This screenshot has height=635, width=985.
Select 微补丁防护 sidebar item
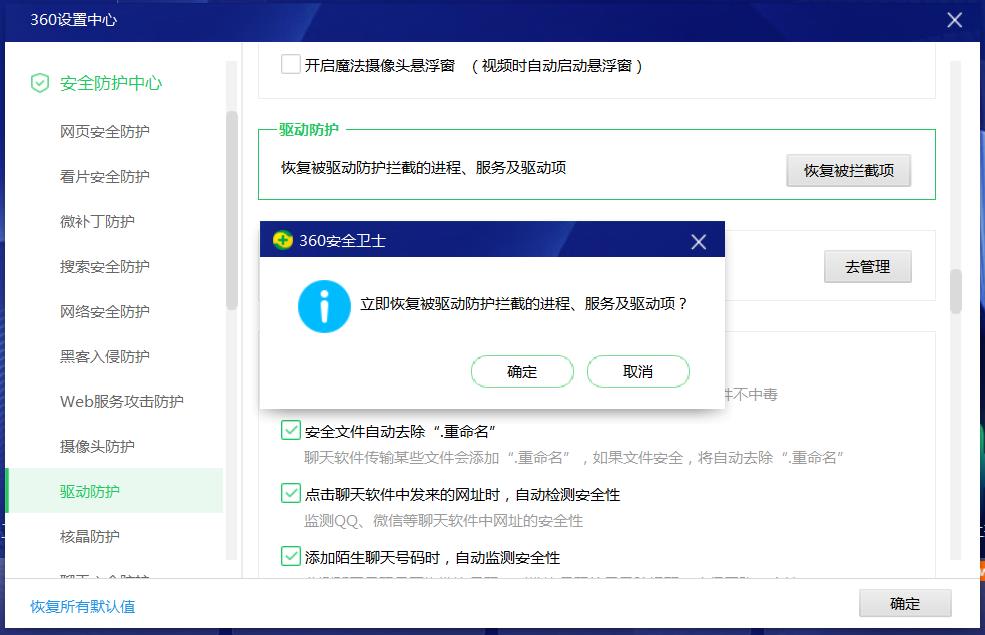[x=97, y=221]
